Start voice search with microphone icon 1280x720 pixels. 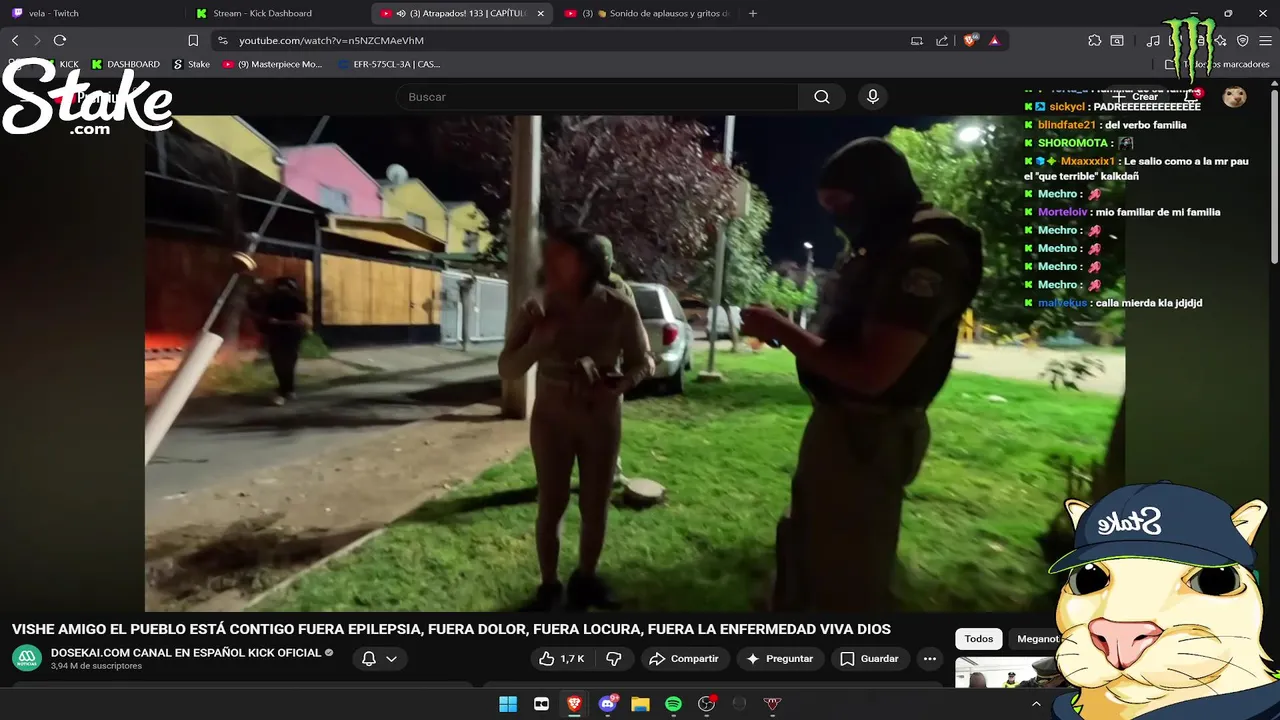873,97
